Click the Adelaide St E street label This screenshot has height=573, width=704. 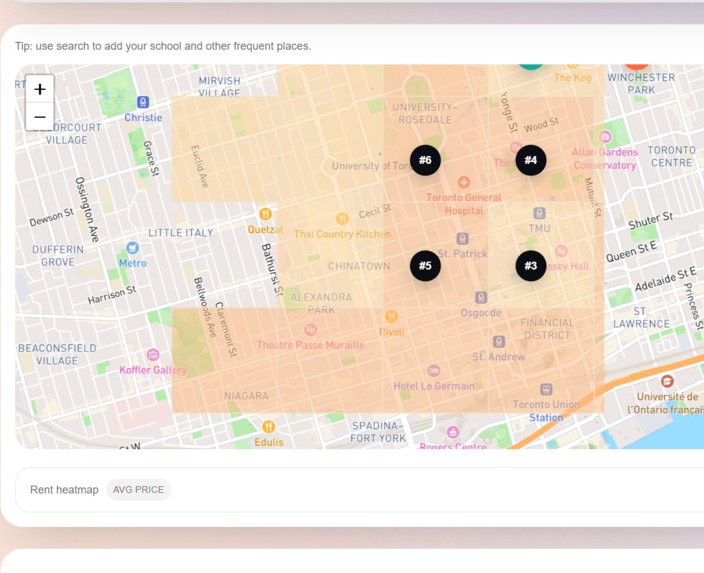(665, 278)
